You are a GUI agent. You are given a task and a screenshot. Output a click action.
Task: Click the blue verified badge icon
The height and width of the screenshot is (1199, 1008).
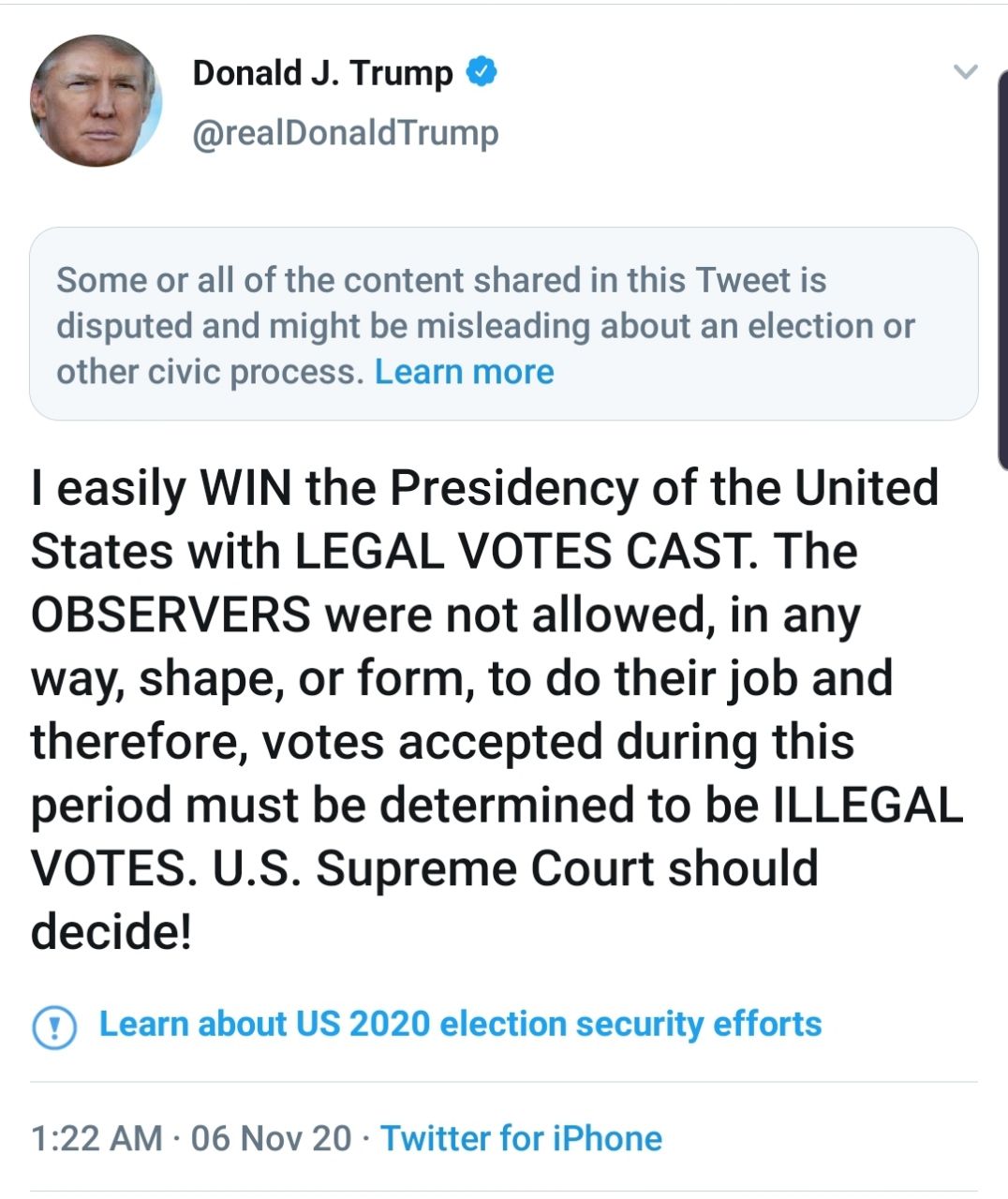click(481, 72)
